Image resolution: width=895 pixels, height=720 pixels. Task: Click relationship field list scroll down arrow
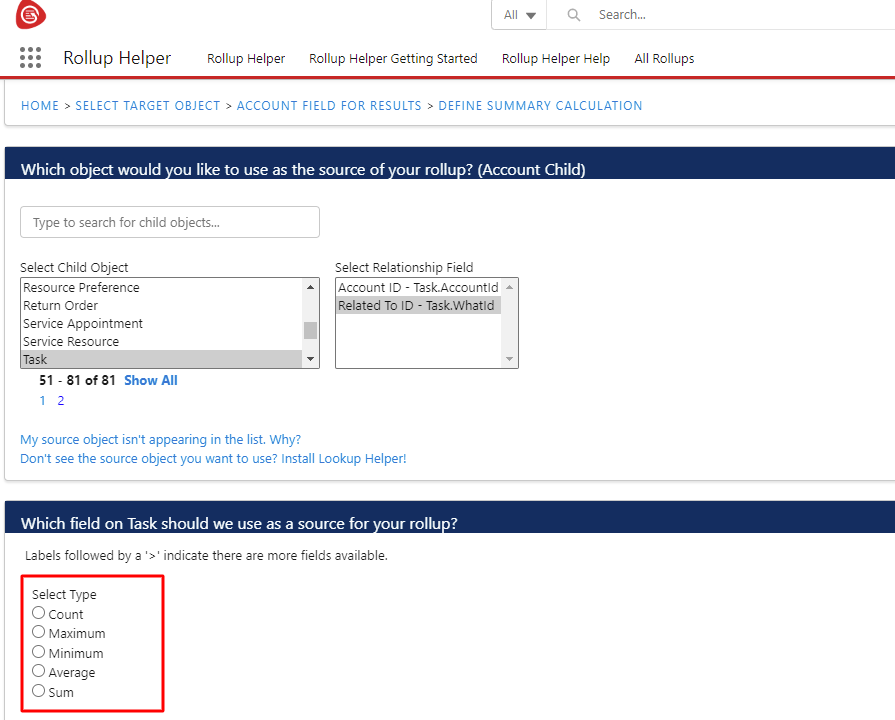click(510, 359)
